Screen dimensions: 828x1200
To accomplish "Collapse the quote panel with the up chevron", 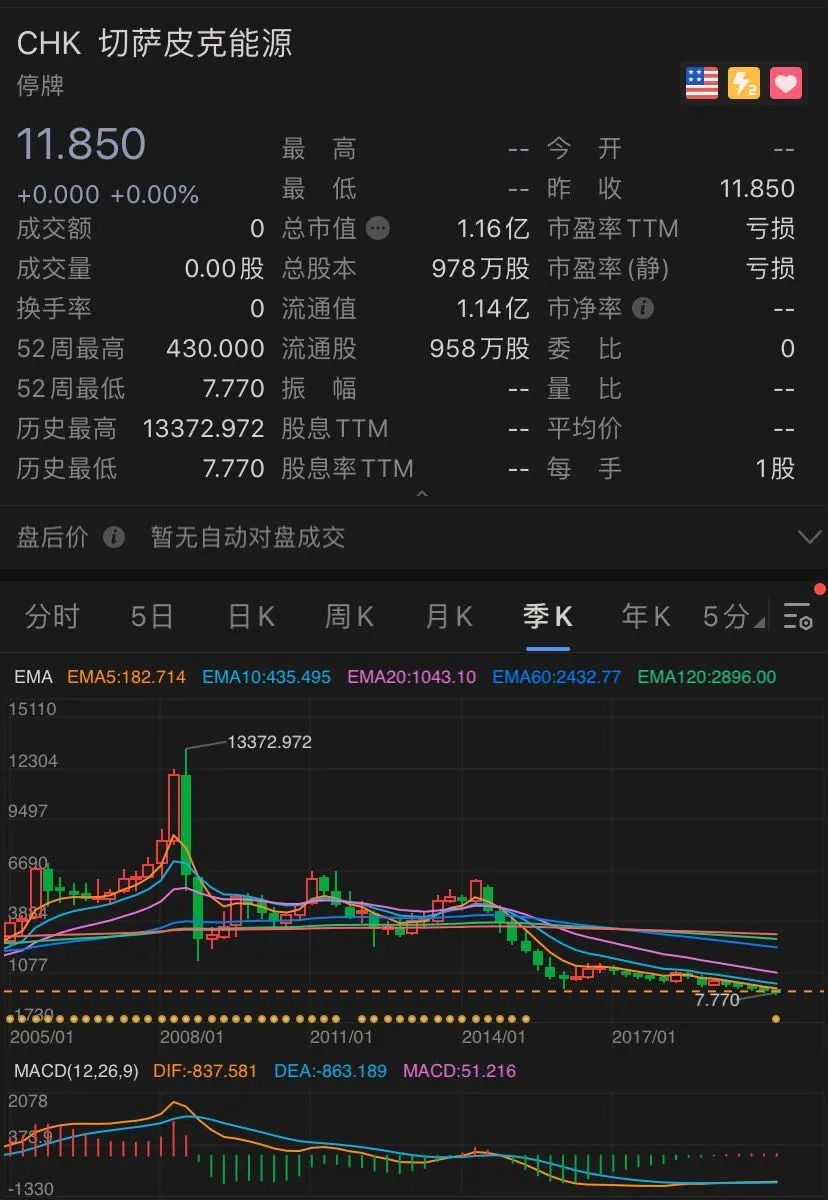I will click(422, 493).
